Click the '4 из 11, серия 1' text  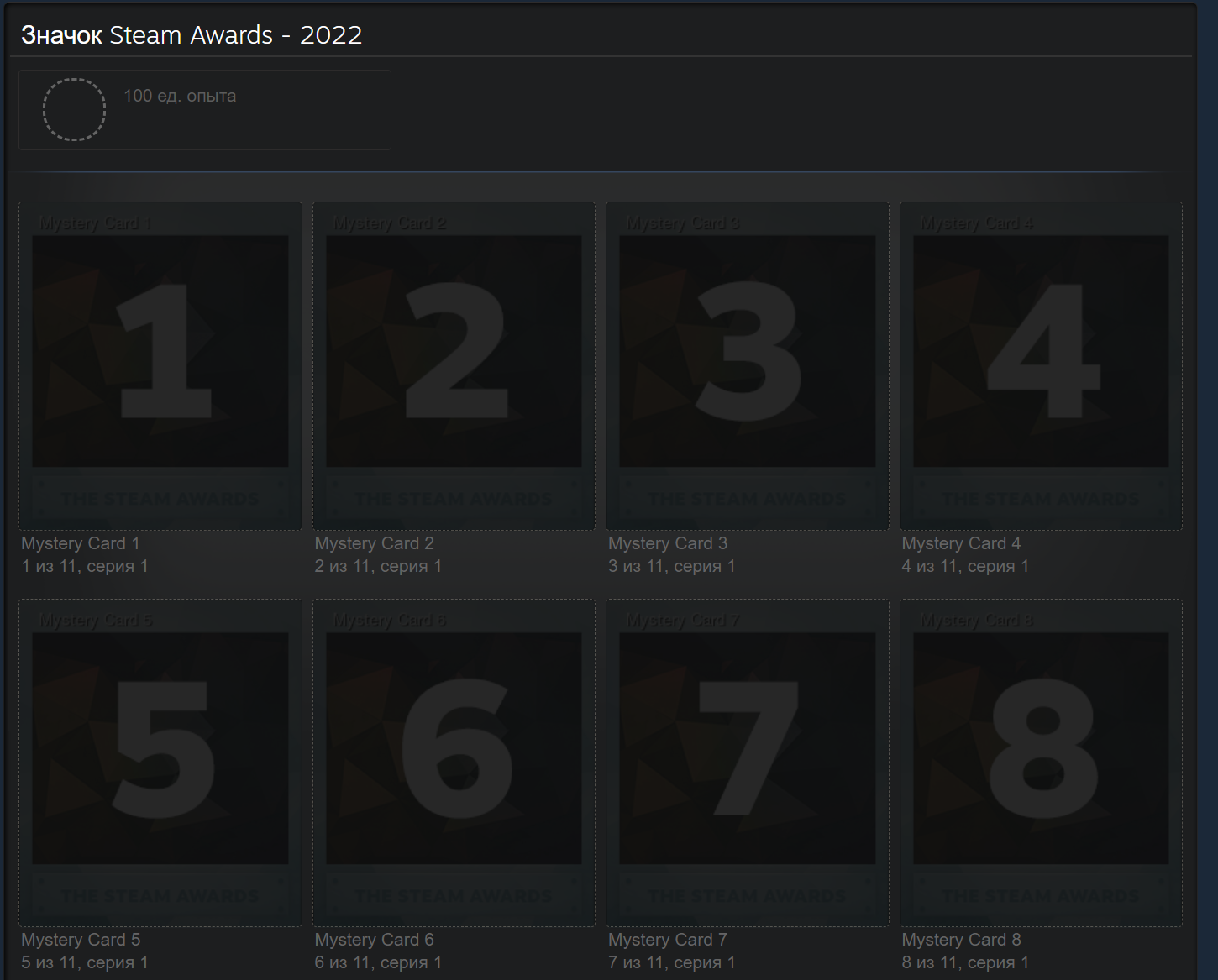click(x=965, y=566)
